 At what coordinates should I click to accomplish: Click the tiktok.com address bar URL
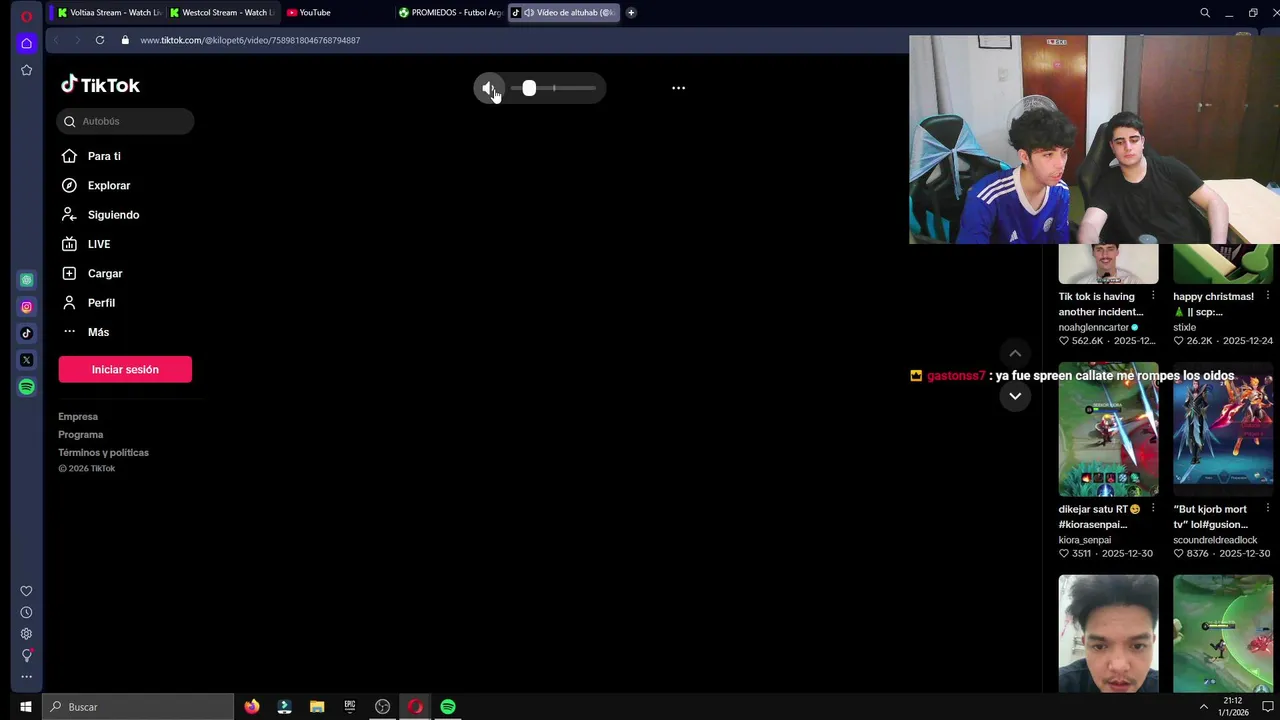(x=250, y=40)
